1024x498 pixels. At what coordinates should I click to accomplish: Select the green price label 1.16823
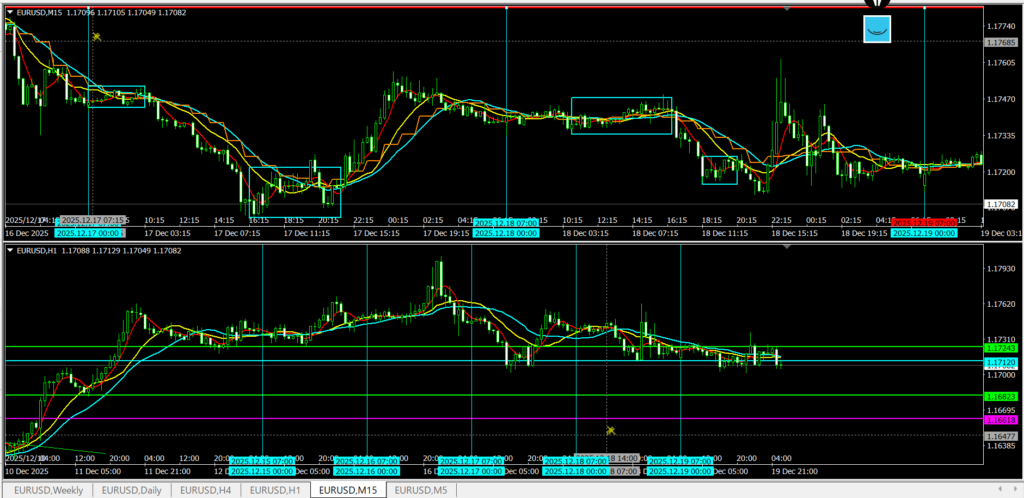coord(1000,396)
